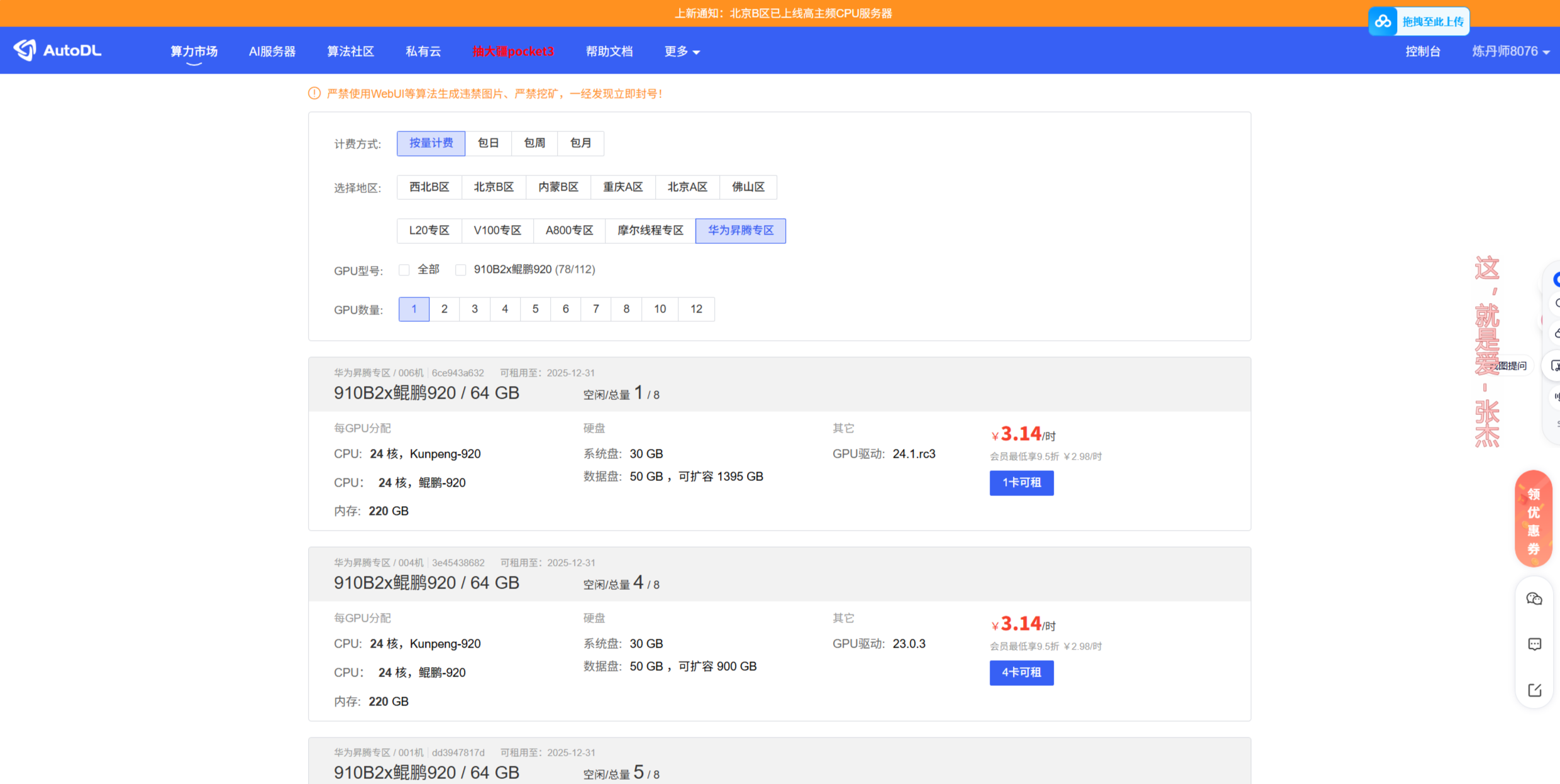1560x784 pixels.
Task: Set GPU count to 4
Action: (x=505, y=309)
